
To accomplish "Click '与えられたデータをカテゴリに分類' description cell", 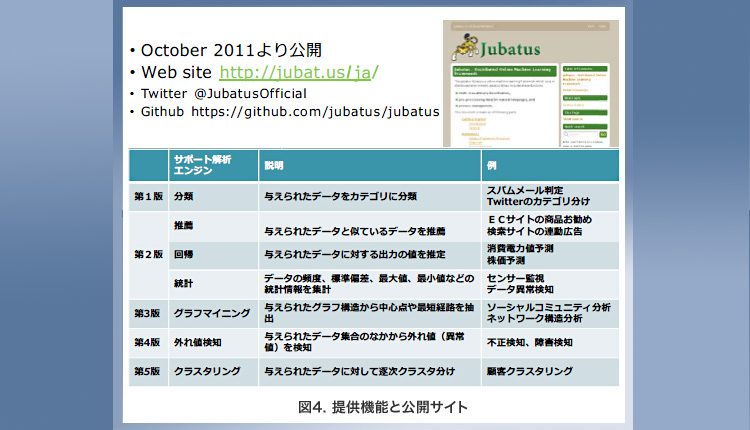I will (x=370, y=197).
